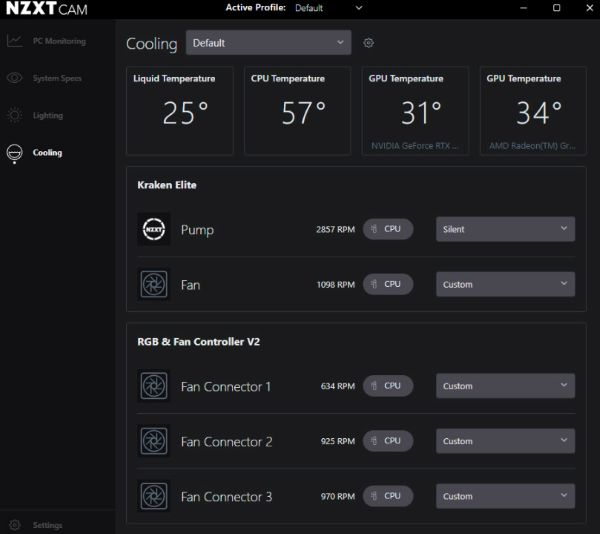Screen dimensions: 600x534
Task: Click the Fan Connector 2 fan icon
Action: coord(154,441)
